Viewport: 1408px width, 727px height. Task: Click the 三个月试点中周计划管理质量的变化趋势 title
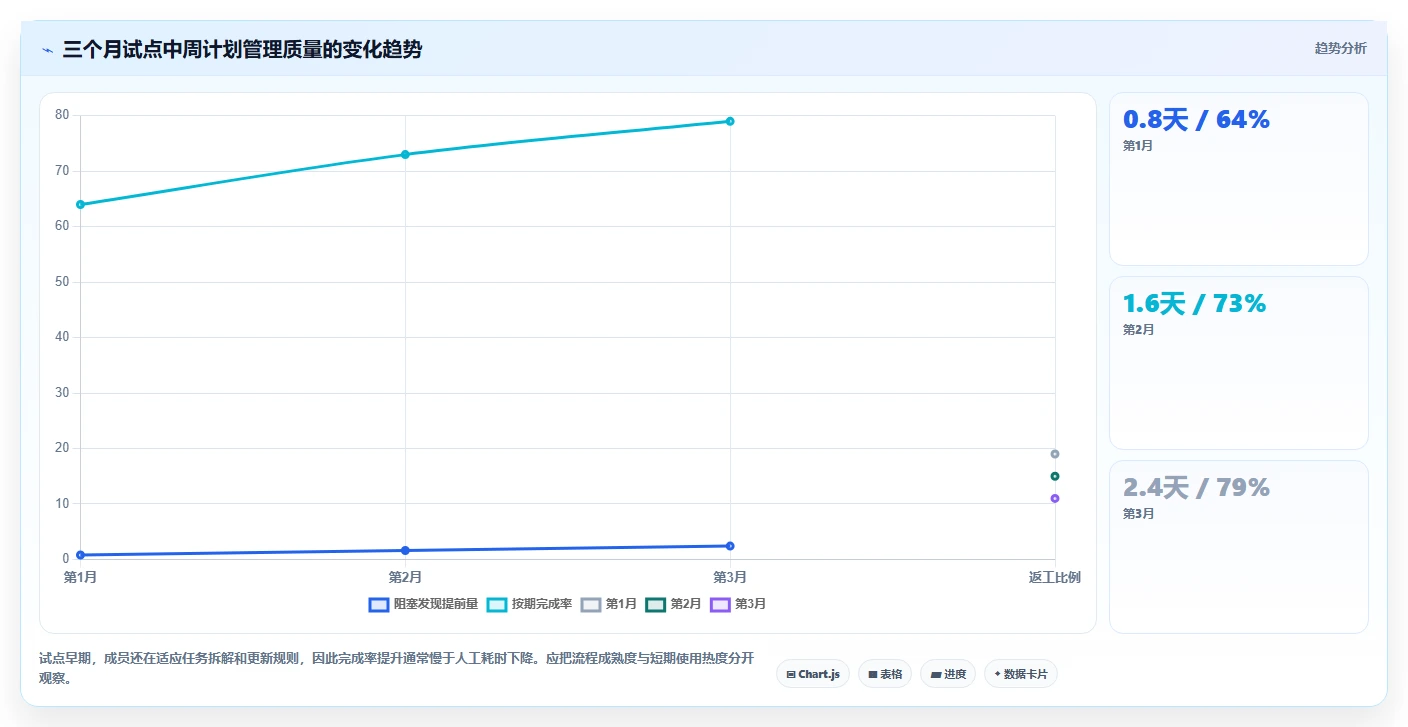point(242,50)
